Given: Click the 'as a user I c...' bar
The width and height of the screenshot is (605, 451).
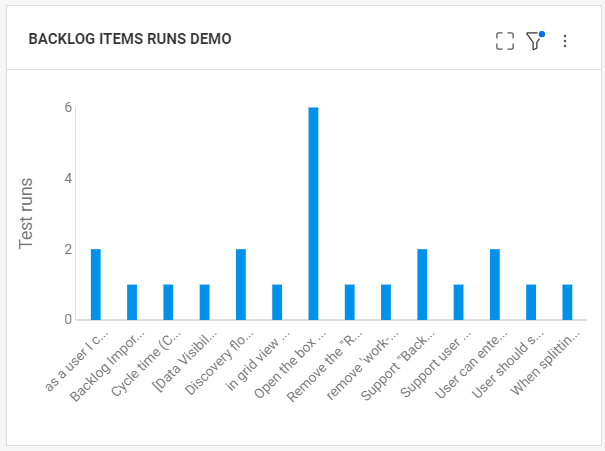Looking at the screenshot, I should [96, 285].
